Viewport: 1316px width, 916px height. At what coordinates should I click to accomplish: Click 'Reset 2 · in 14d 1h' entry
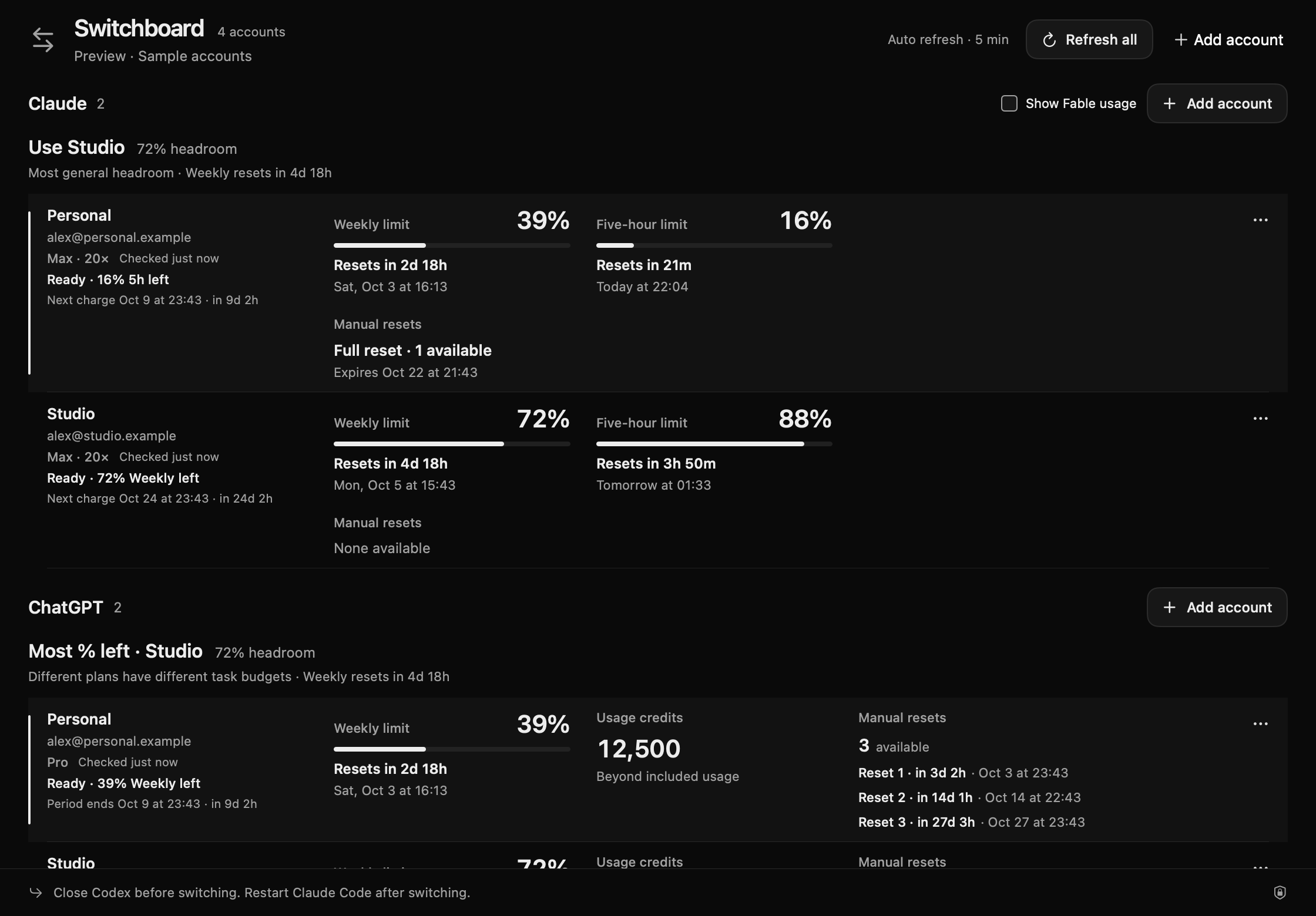pos(915,797)
